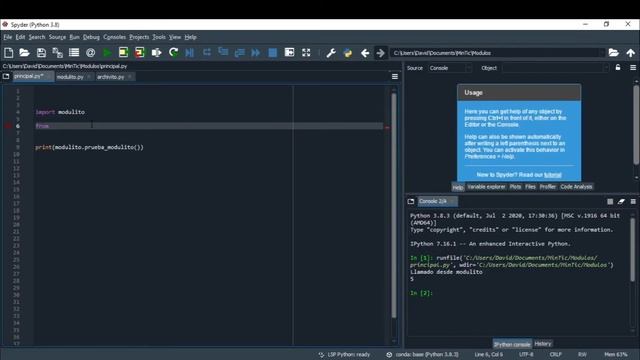
Task: Open the Debug menu
Action: [91, 37]
